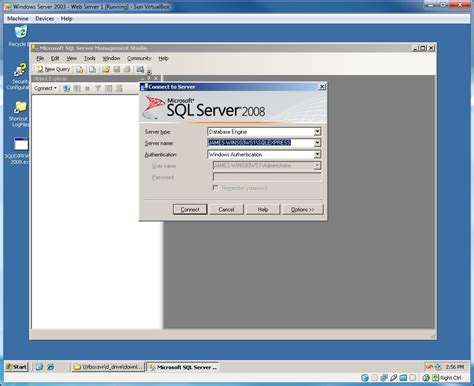
Task: Open the File menu
Action: tap(40, 58)
